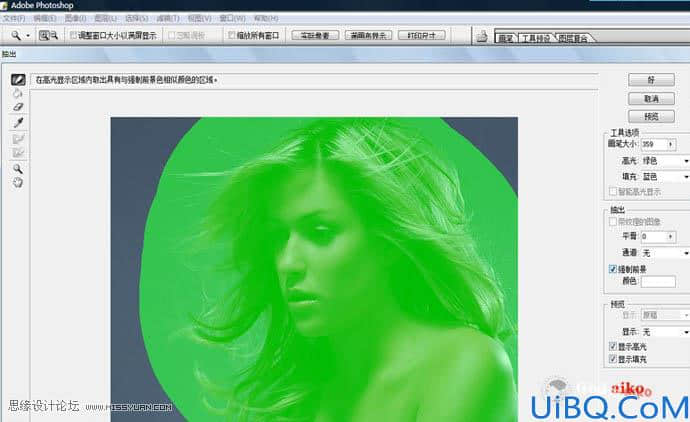Screen dimensions: 690x422
Task: Select the Cleanup tool
Action: point(18,139)
